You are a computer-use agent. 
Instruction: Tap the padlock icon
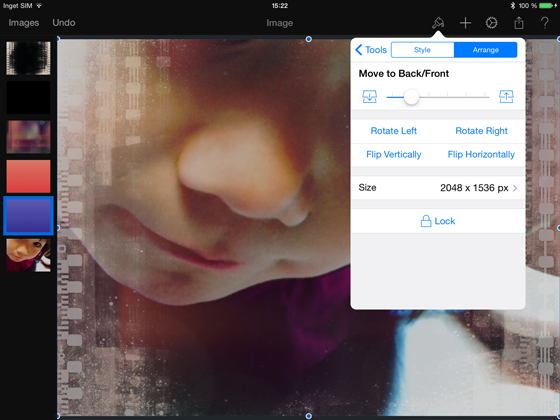425,221
